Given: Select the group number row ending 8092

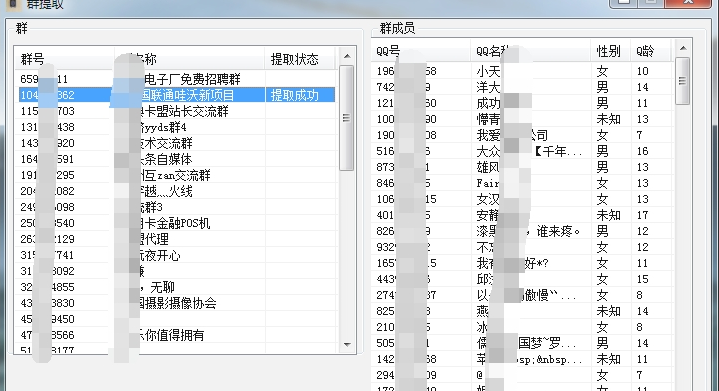Looking at the screenshot, I should click(x=177, y=271).
